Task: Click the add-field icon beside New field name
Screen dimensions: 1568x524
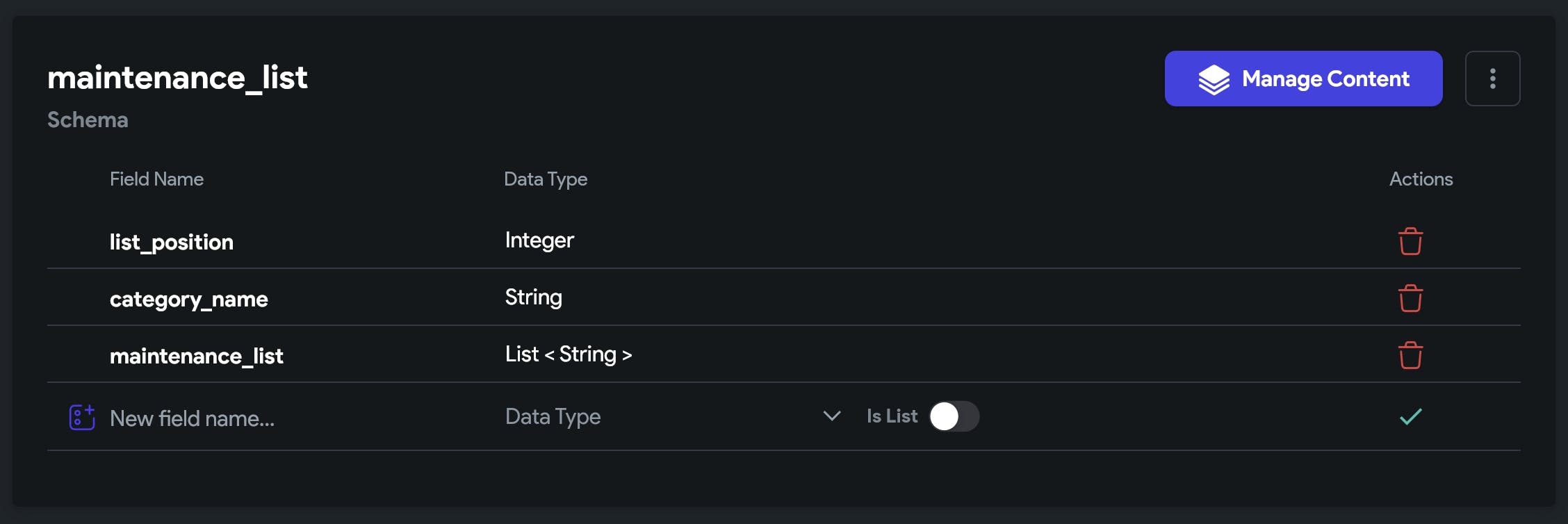Action: (82, 418)
